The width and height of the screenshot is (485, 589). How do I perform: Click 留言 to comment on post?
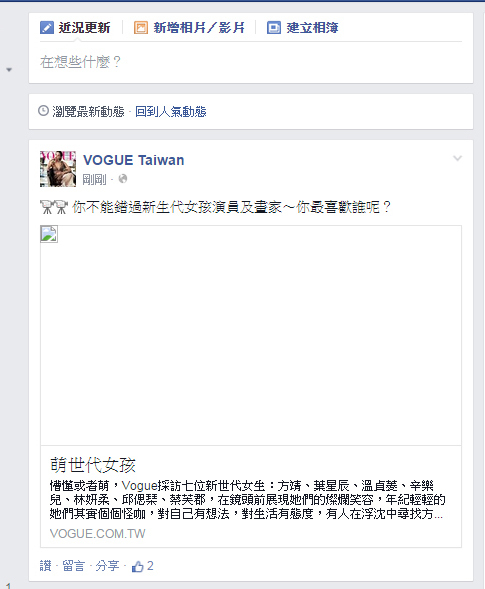coord(73,566)
